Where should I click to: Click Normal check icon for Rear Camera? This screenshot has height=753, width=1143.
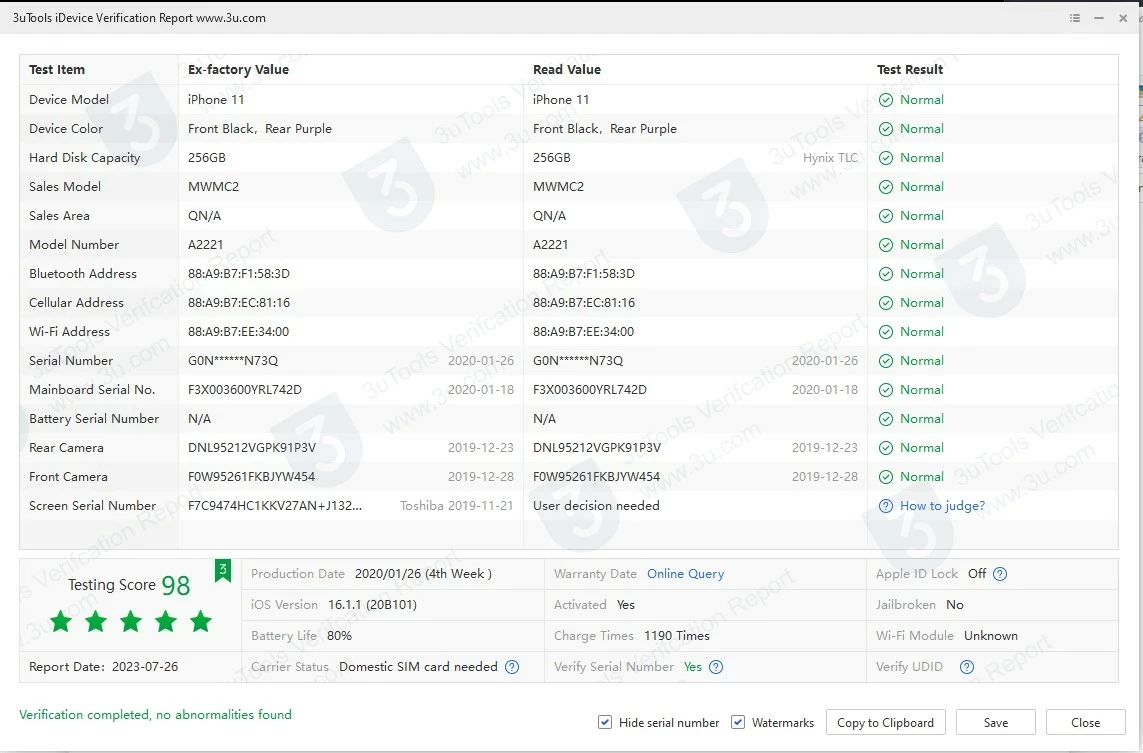(886, 448)
